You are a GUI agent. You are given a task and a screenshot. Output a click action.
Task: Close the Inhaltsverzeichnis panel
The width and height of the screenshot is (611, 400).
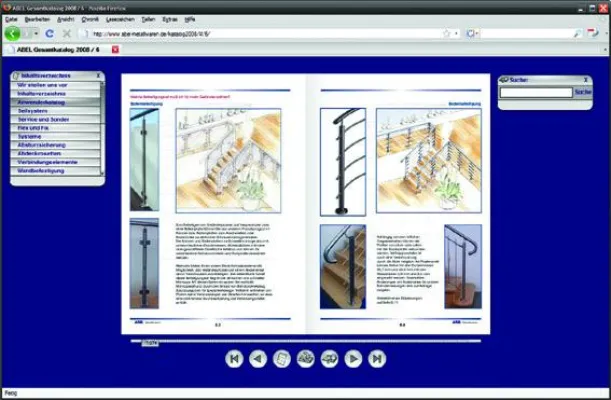98,76
